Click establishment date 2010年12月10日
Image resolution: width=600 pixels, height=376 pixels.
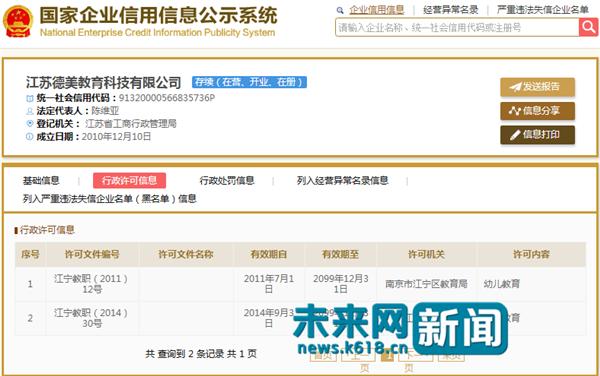(x=116, y=137)
